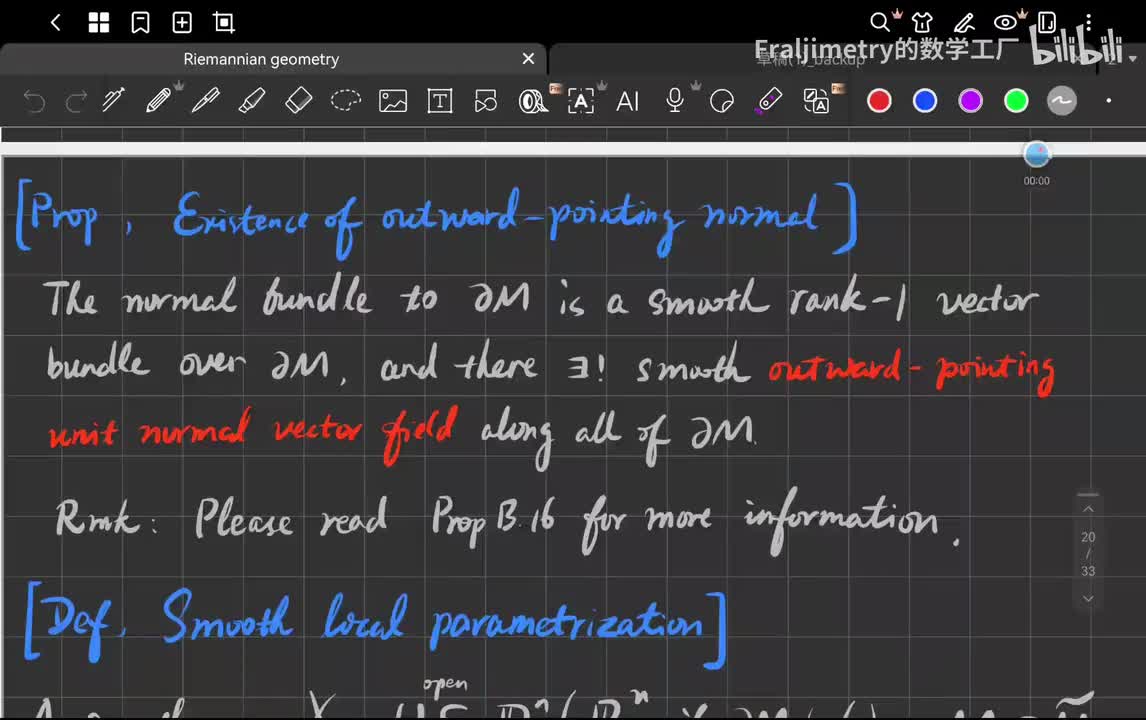Add a new page
The image size is (1146, 720).
click(182, 23)
